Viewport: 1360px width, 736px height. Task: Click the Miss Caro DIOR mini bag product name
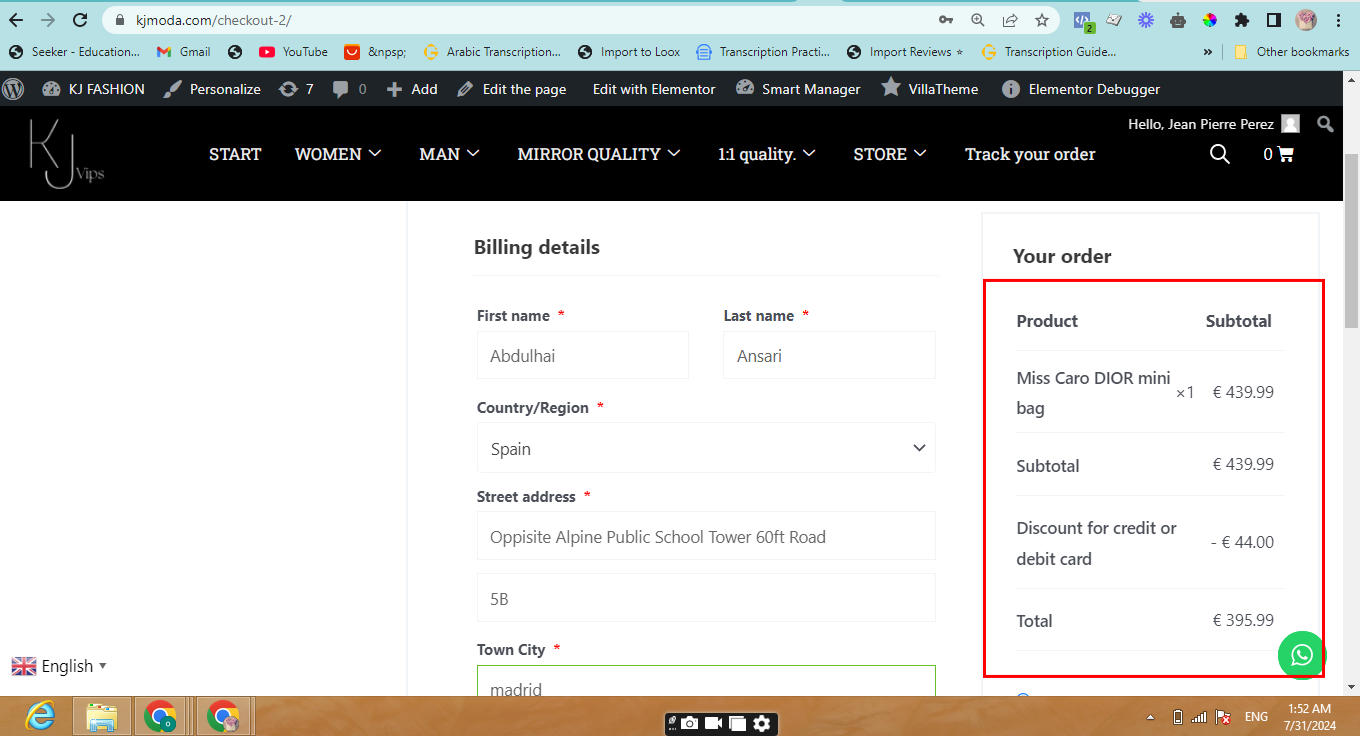[1093, 393]
